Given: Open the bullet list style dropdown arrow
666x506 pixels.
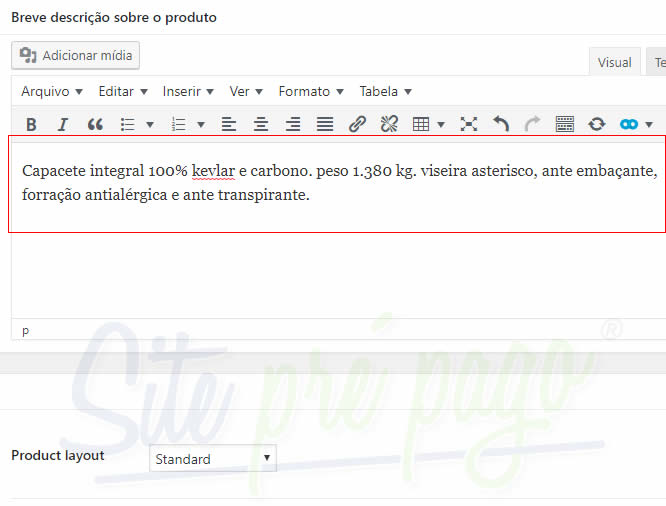Looking at the screenshot, I should (150, 125).
